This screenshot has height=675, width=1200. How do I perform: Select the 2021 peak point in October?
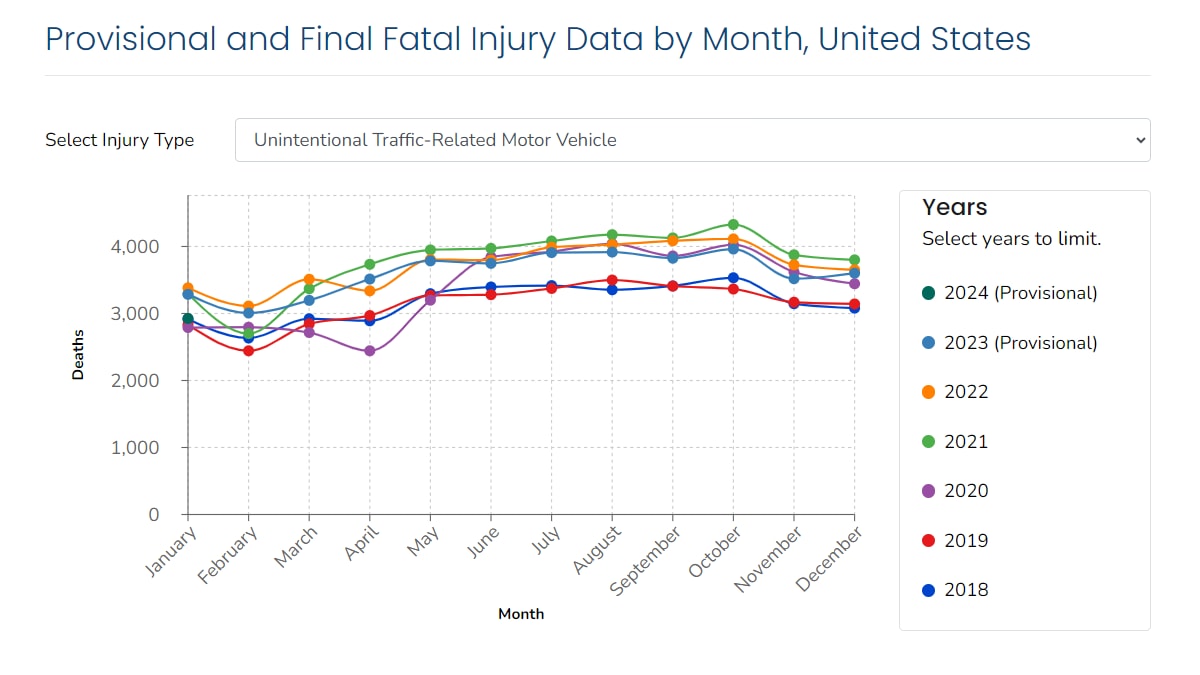point(734,224)
